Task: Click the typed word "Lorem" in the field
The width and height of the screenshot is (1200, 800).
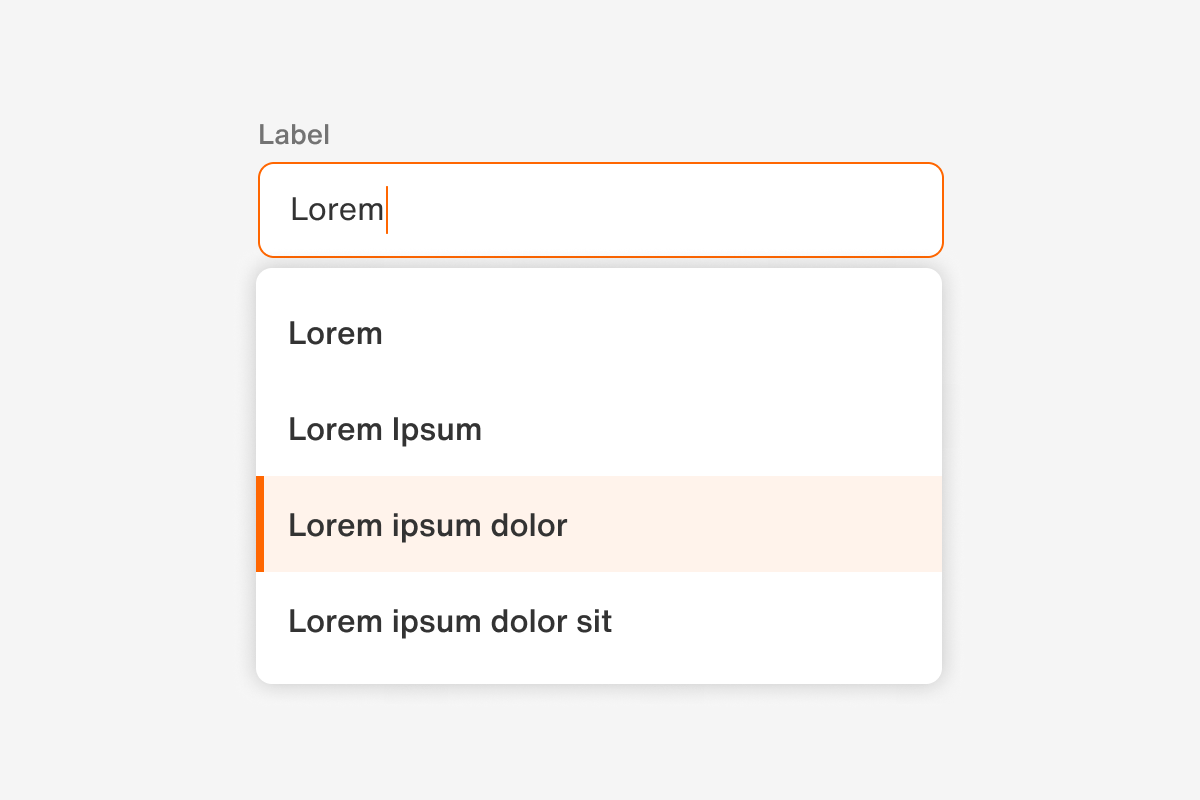Action: pos(336,209)
